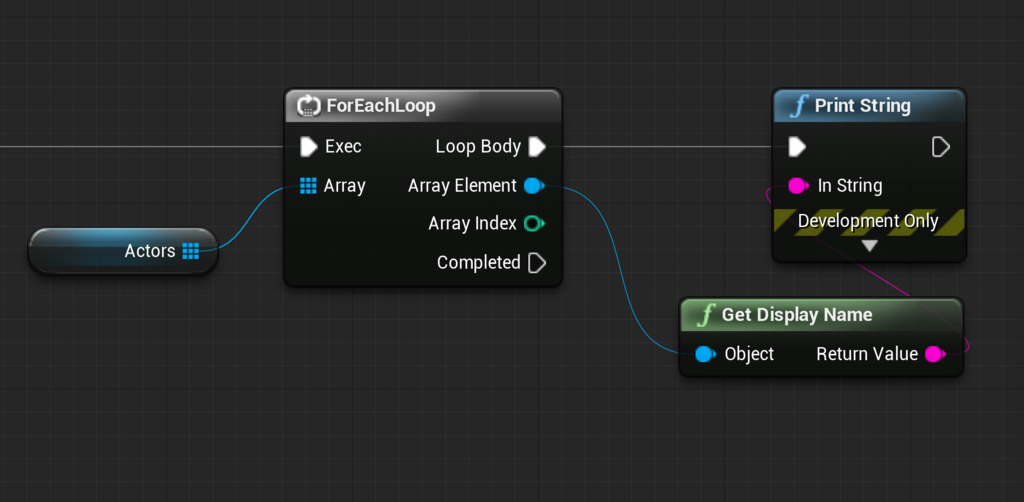Click the Return Value output pin
The width and height of the screenshot is (1024, 502).
click(935, 354)
